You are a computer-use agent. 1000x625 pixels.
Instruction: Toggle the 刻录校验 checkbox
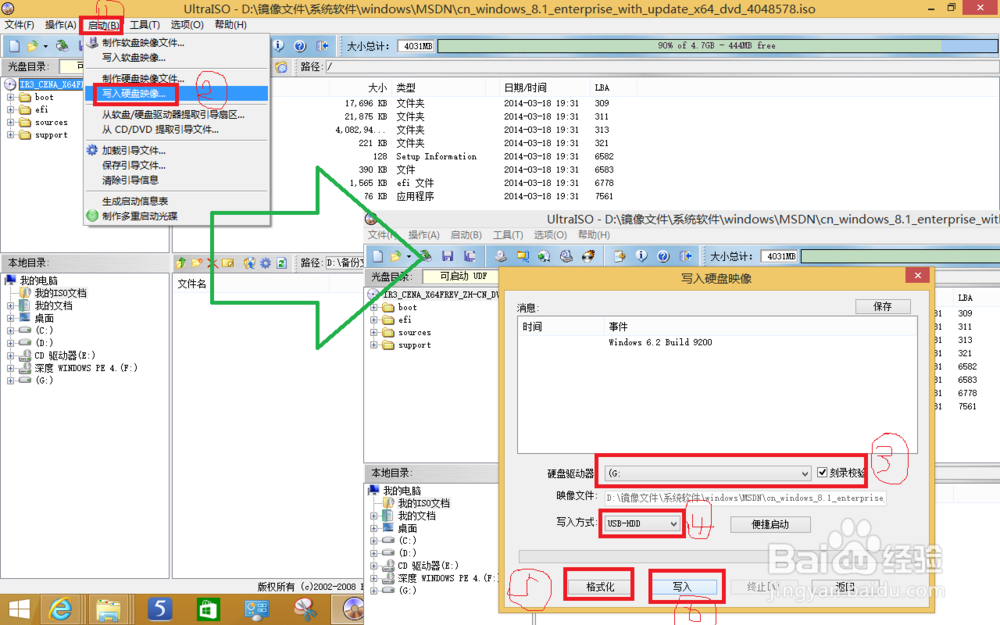[822, 473]
